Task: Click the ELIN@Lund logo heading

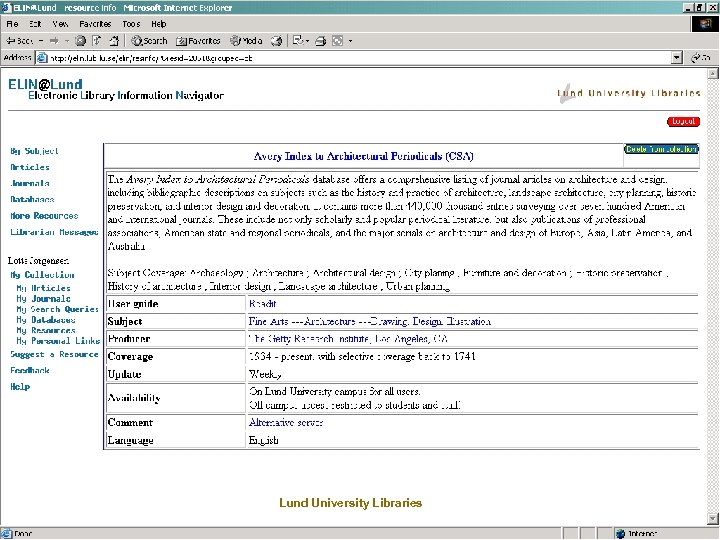Action: 45,84
